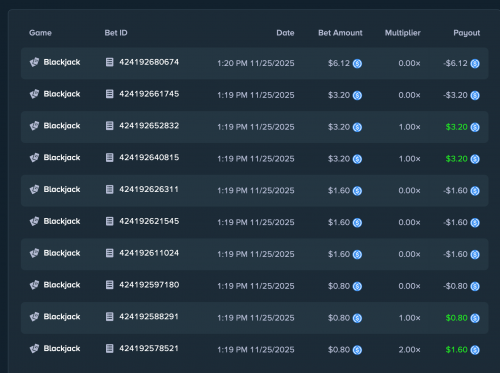Open bet ID 424192621545 link

(x=149, y=221)
